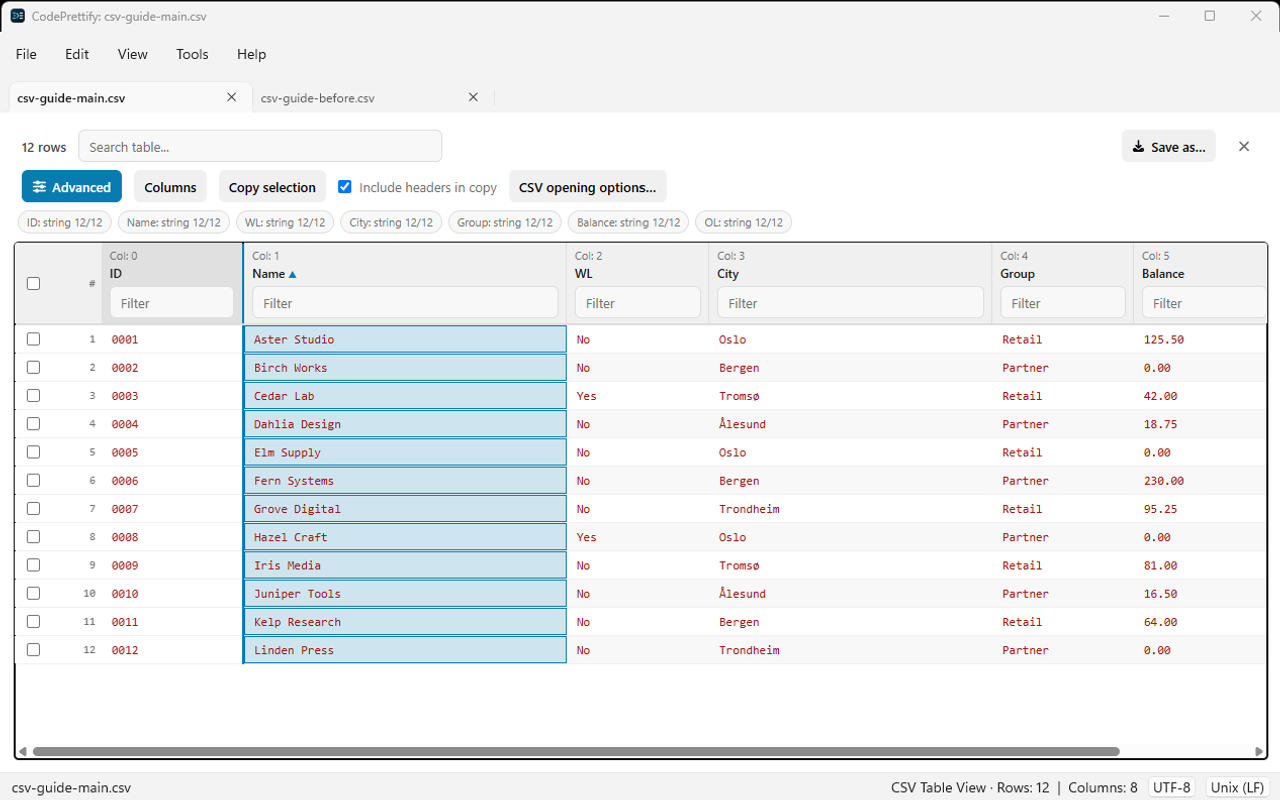Check the row 2 checkbox for Birch Works
Screen dimensions: 1280x800
pos(33,367)
